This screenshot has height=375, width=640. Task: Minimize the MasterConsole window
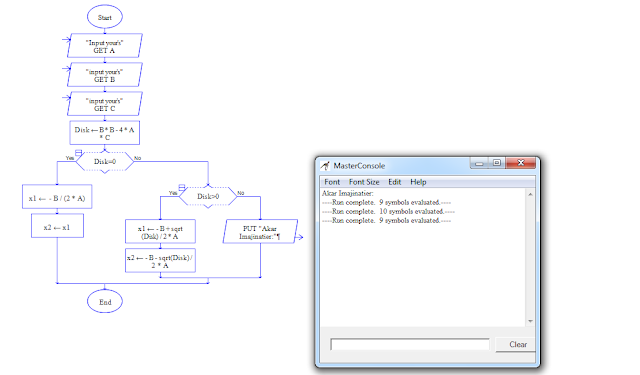[479, 163]
